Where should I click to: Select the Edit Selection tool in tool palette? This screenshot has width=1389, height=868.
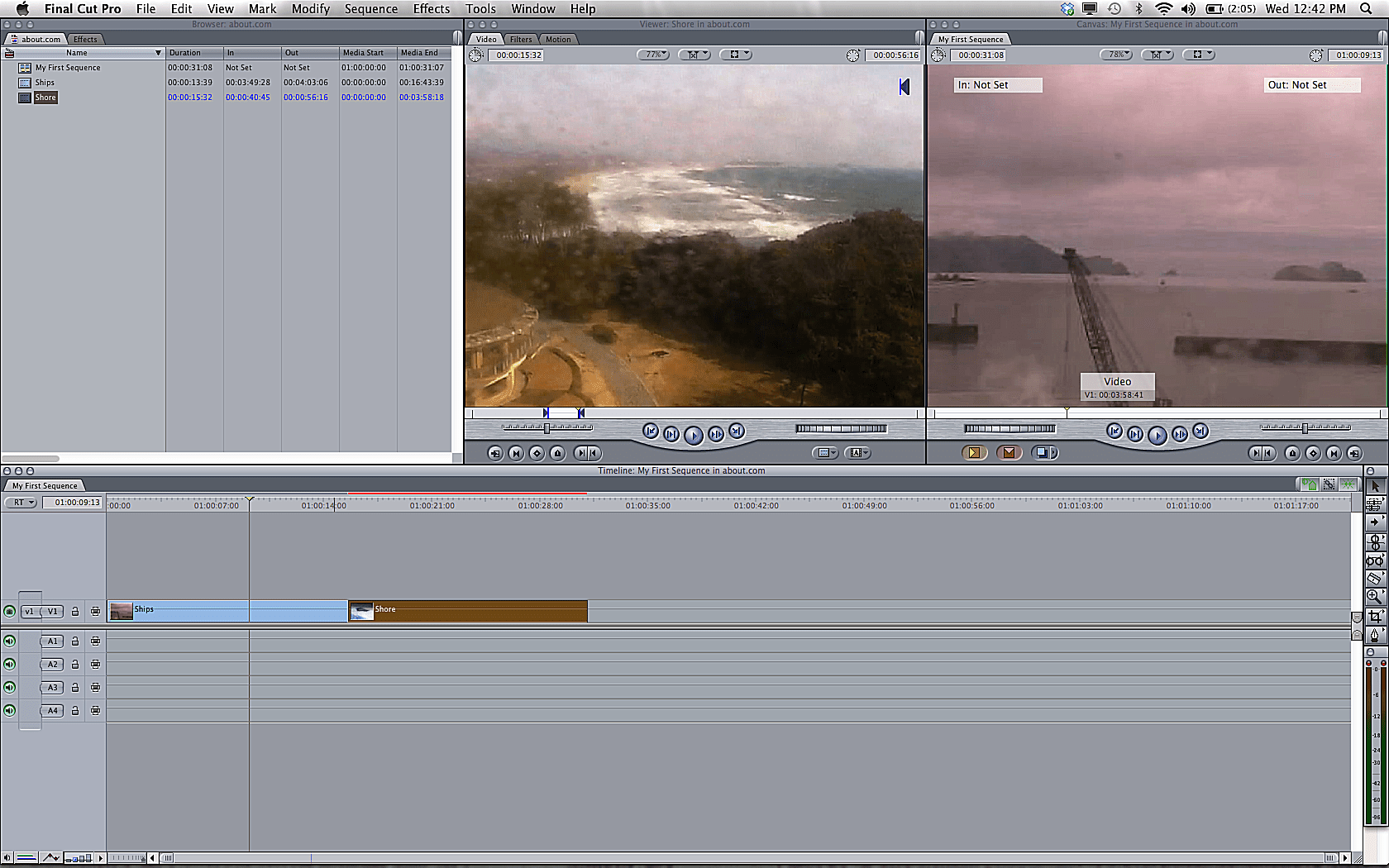pos(1375,504)
